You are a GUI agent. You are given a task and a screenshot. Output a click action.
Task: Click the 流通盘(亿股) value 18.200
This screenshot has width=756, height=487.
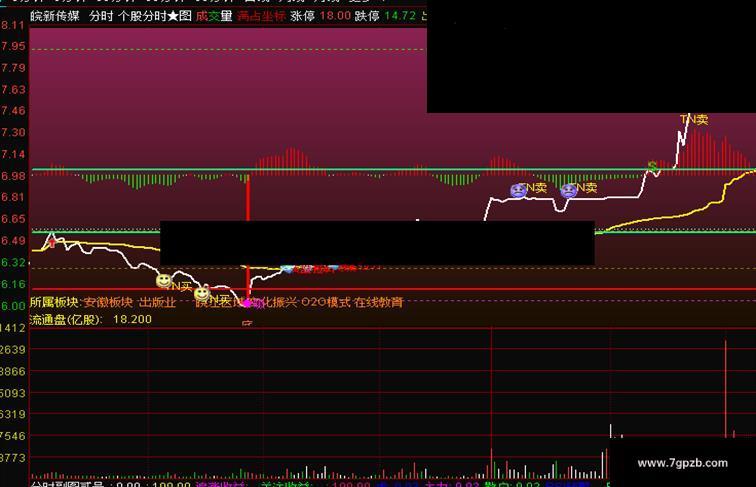coord(132,319)
